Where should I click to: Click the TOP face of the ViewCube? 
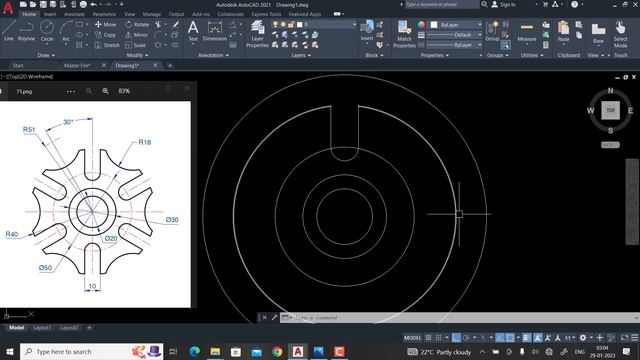point(610,110)
